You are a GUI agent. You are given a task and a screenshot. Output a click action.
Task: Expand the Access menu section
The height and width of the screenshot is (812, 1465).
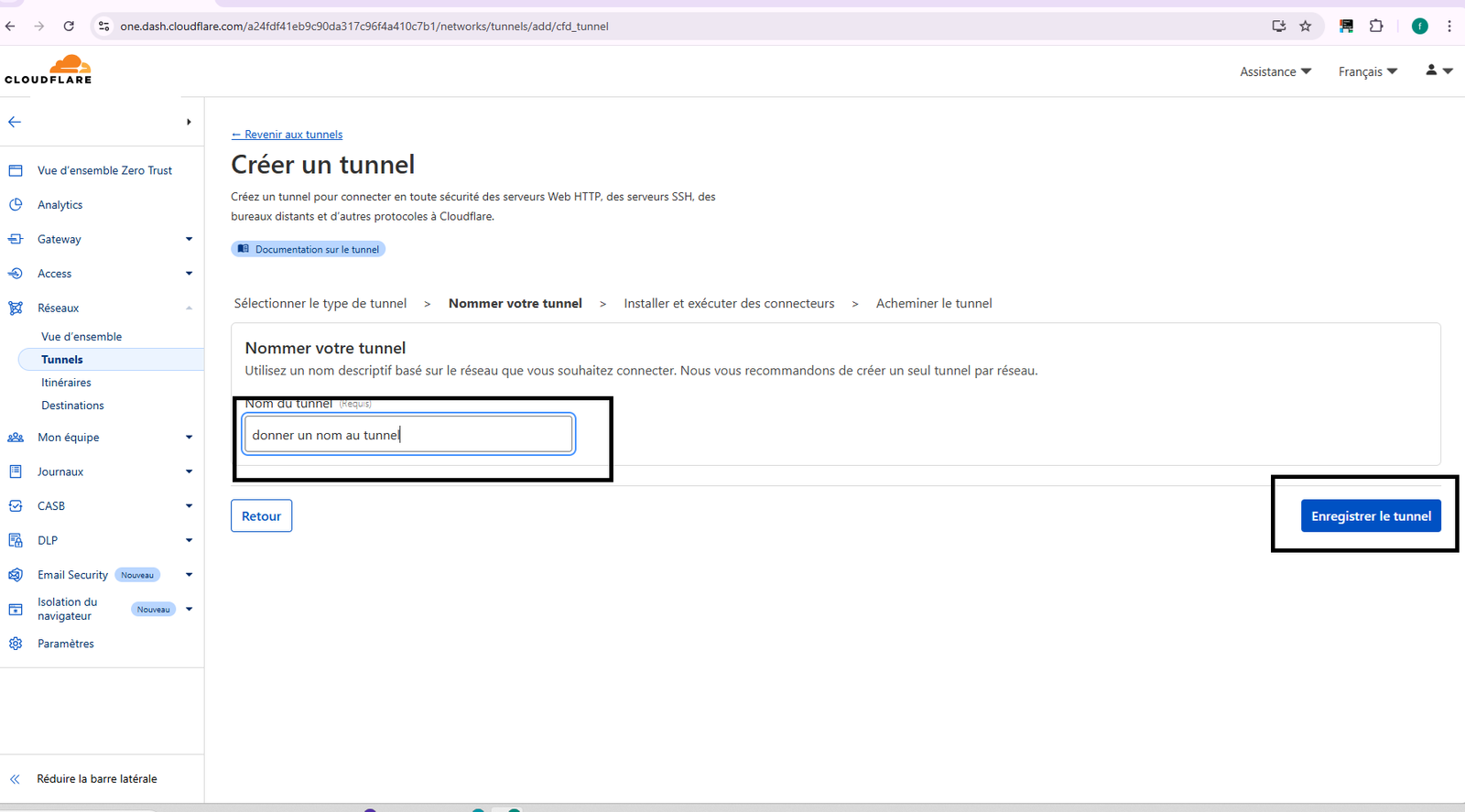click(189, 274)
